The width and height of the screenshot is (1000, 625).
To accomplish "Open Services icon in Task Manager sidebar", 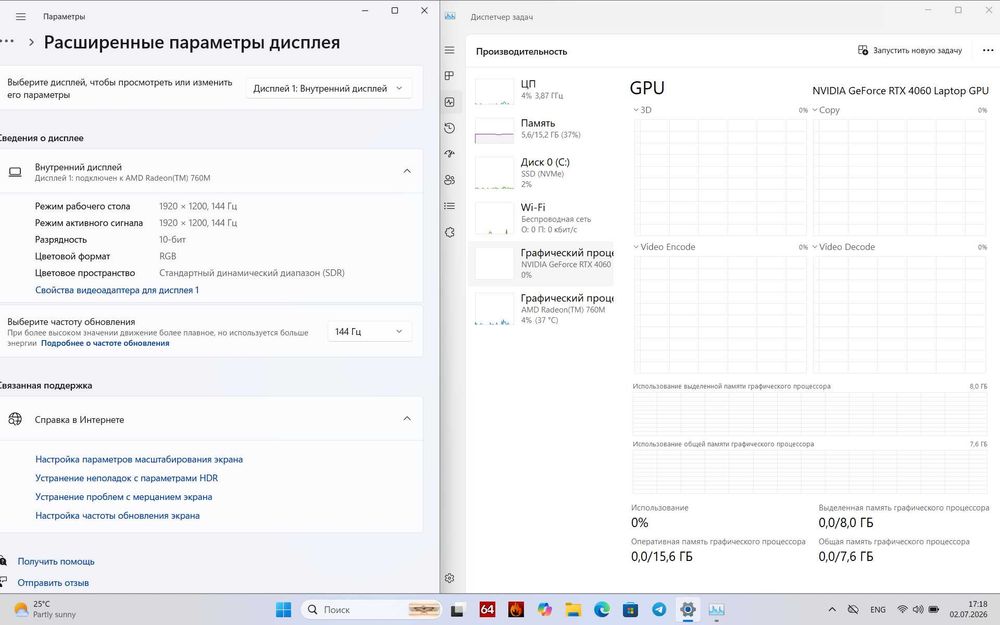I will (x=450, y=232).
